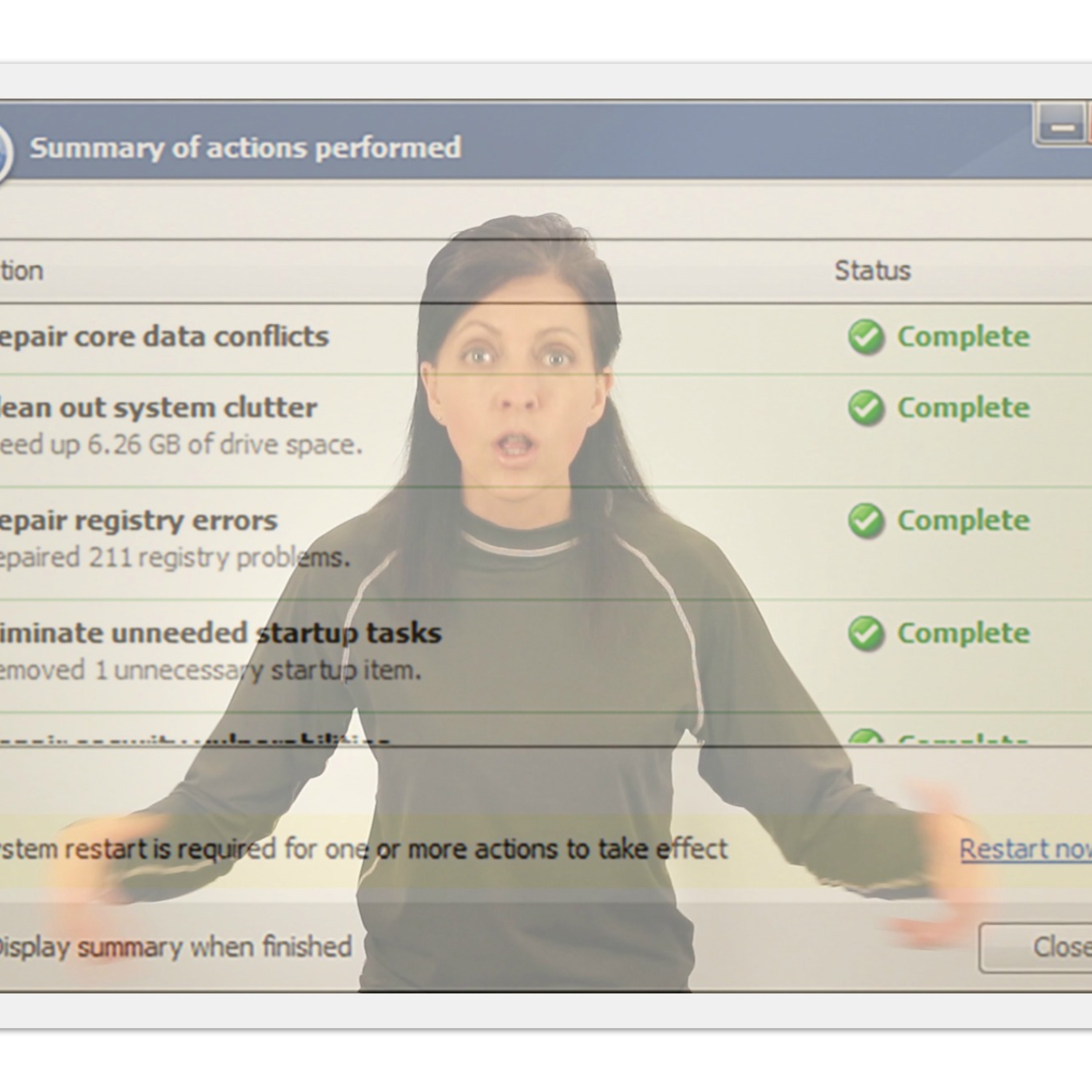This screenshot has width=1092, height=1092.
Task: Click the Status column header
Action: (x=872, y=271)
